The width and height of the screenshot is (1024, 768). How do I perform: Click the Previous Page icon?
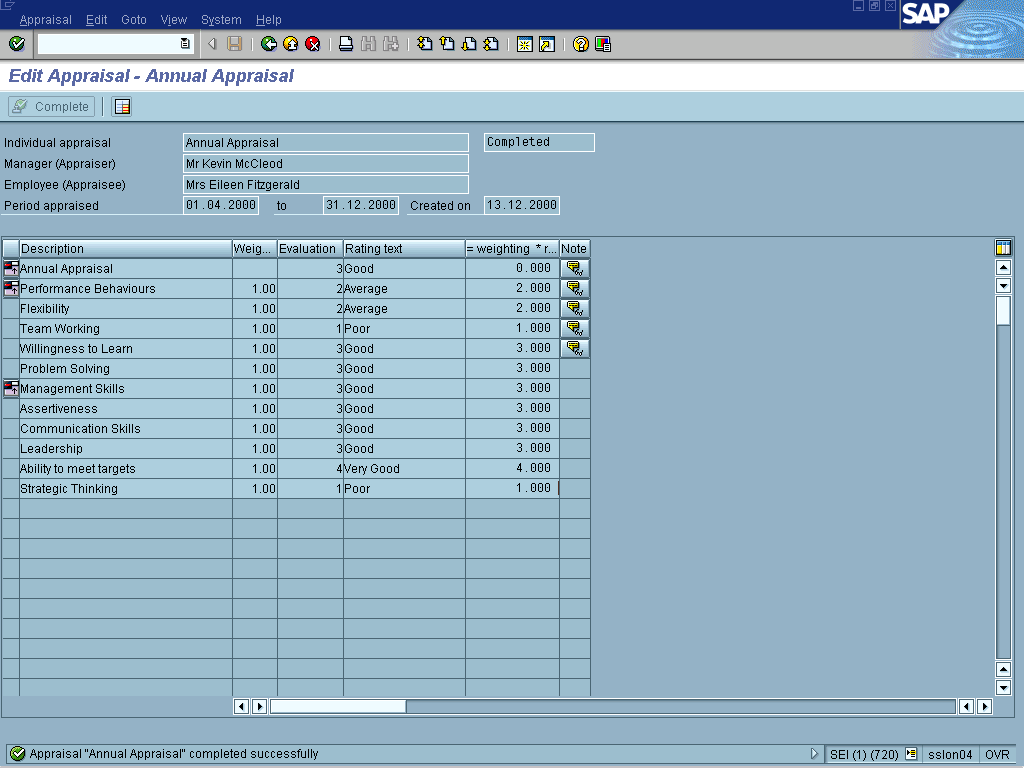[x=447, y=44]
